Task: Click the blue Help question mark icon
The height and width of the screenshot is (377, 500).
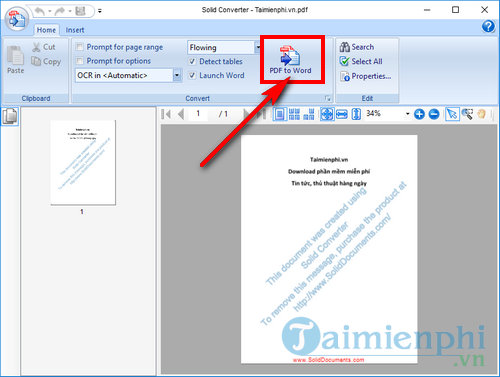Action: pos(488,26)
